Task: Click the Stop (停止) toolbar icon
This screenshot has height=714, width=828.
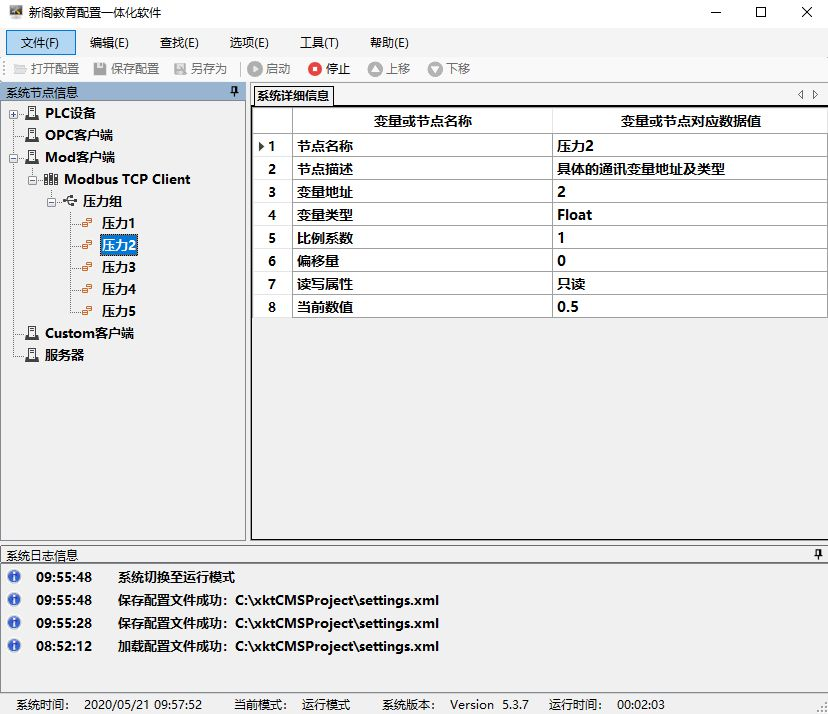Action: pyautogui.click(x=315, y=69)
